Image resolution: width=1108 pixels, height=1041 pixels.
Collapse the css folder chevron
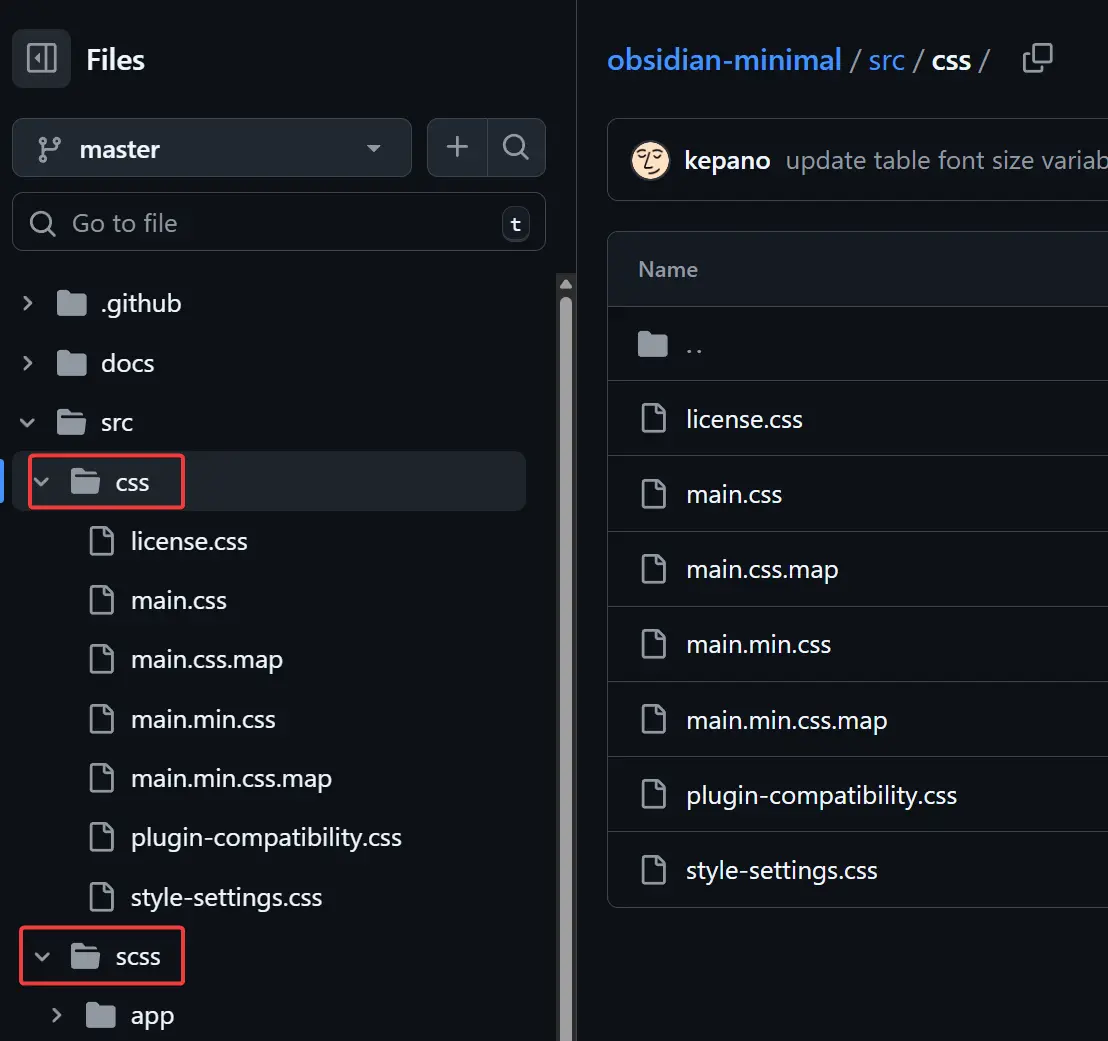click(42, 482)
